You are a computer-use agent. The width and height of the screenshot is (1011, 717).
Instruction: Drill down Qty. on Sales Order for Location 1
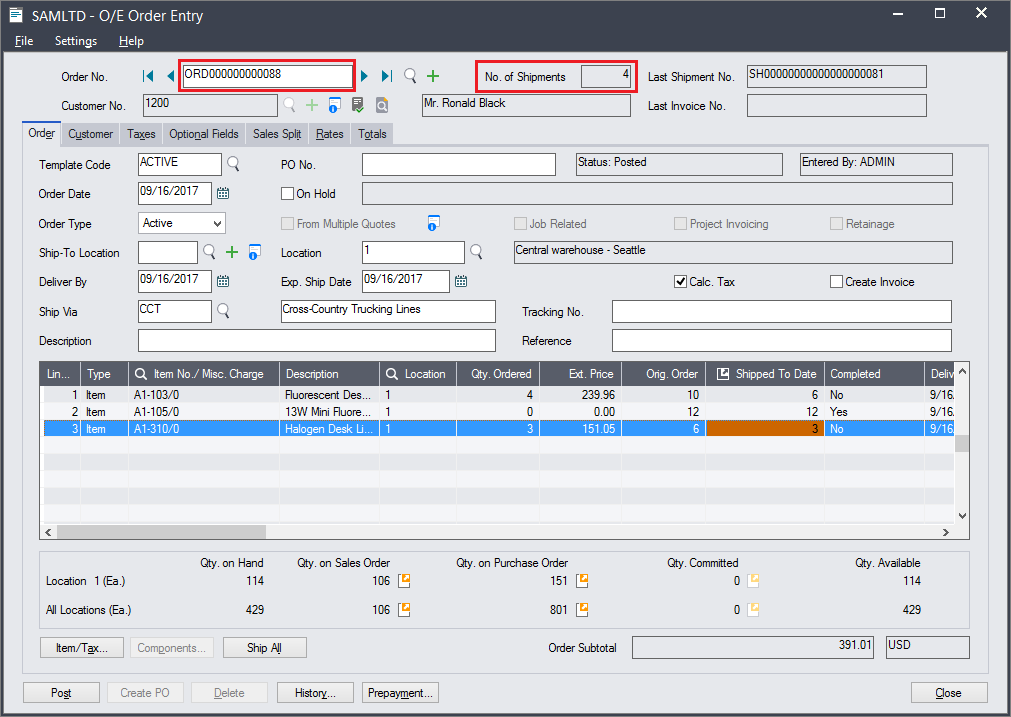click(x=404, y=580)
